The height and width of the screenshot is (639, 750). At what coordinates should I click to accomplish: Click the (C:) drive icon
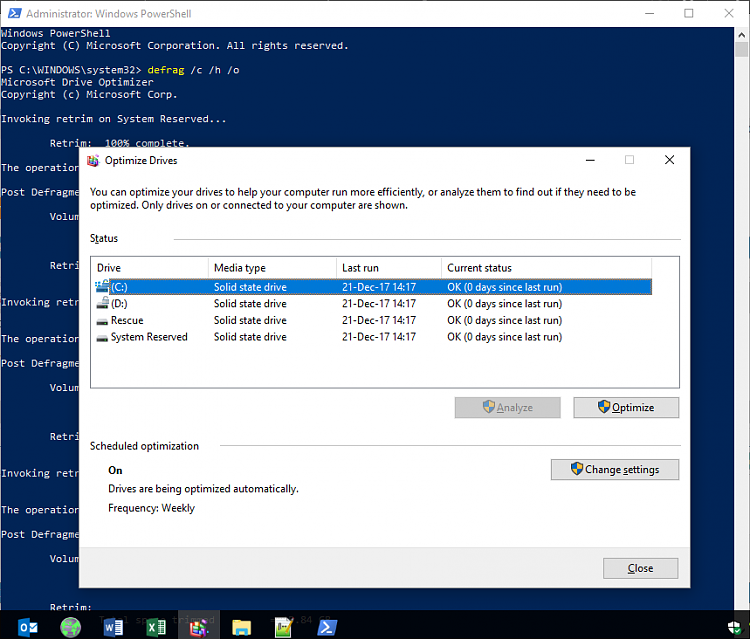click(102, 286)
